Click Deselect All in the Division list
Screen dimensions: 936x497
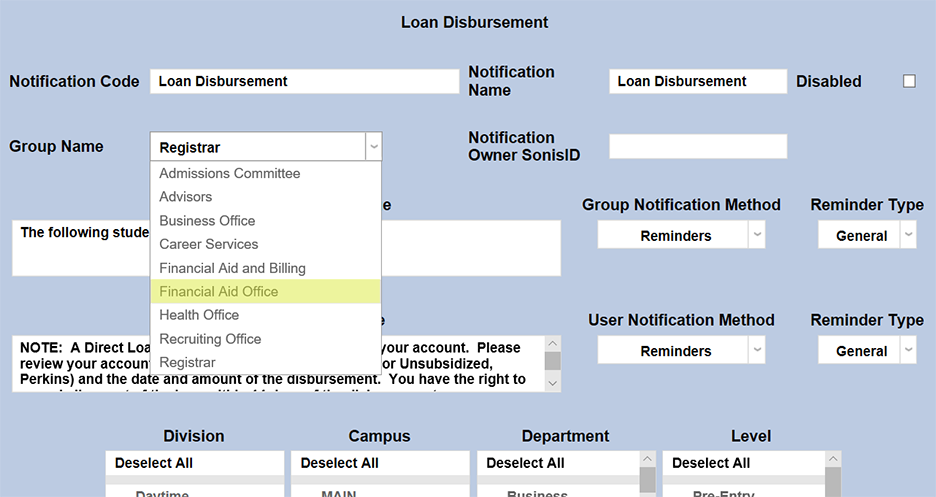[195, 463]
